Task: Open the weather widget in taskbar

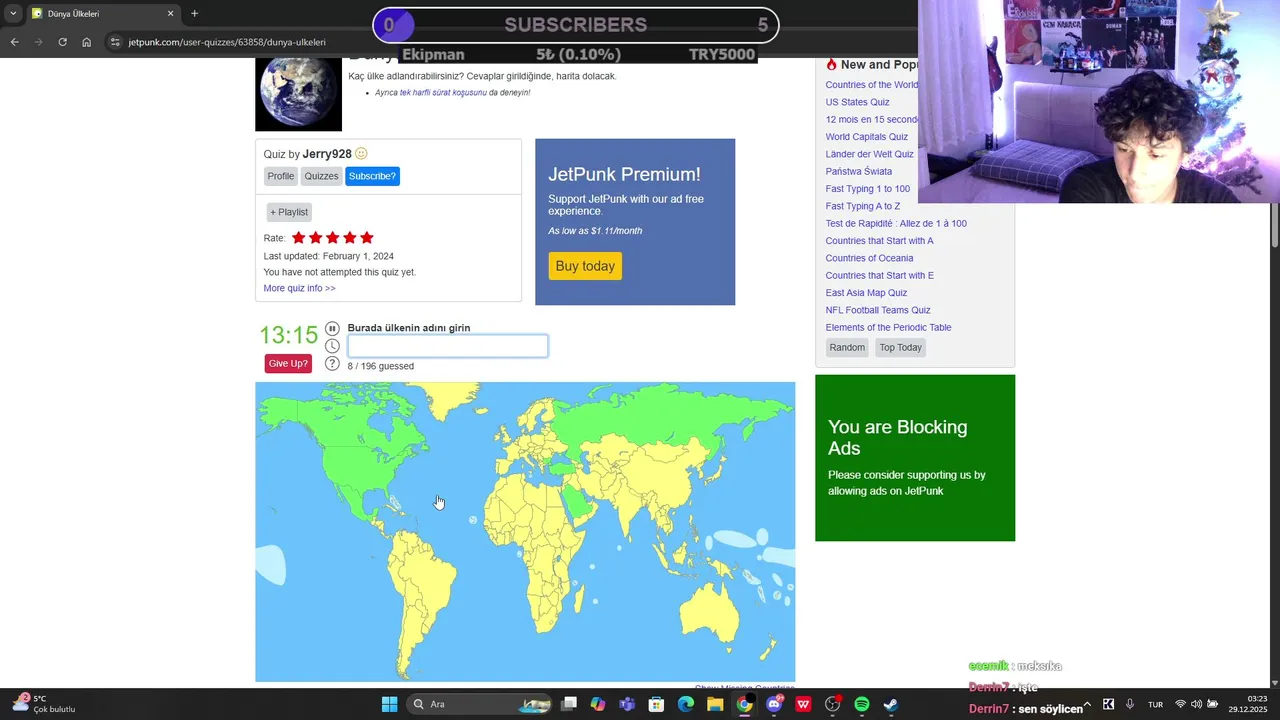Action: pos(45,704)
